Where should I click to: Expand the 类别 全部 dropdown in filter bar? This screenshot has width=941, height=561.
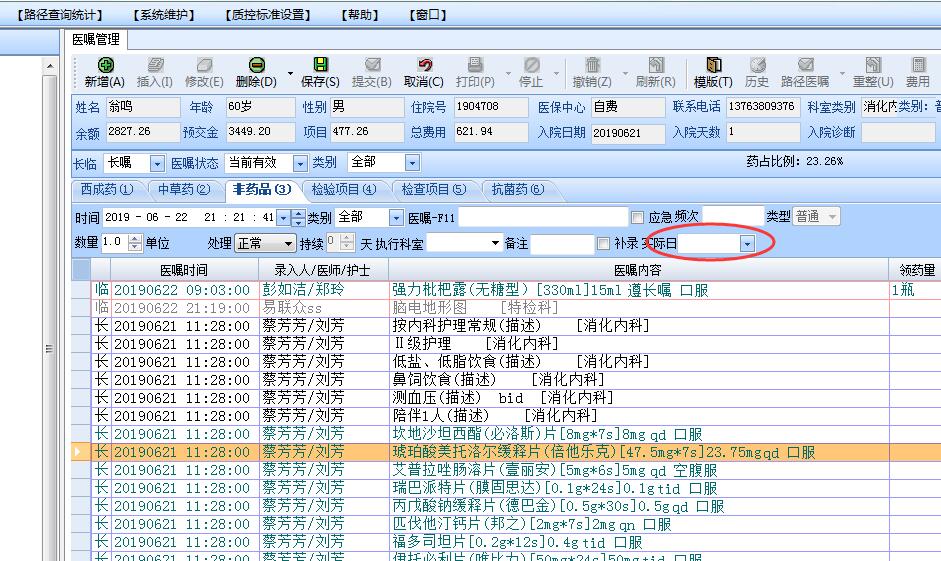coord(412,163)
